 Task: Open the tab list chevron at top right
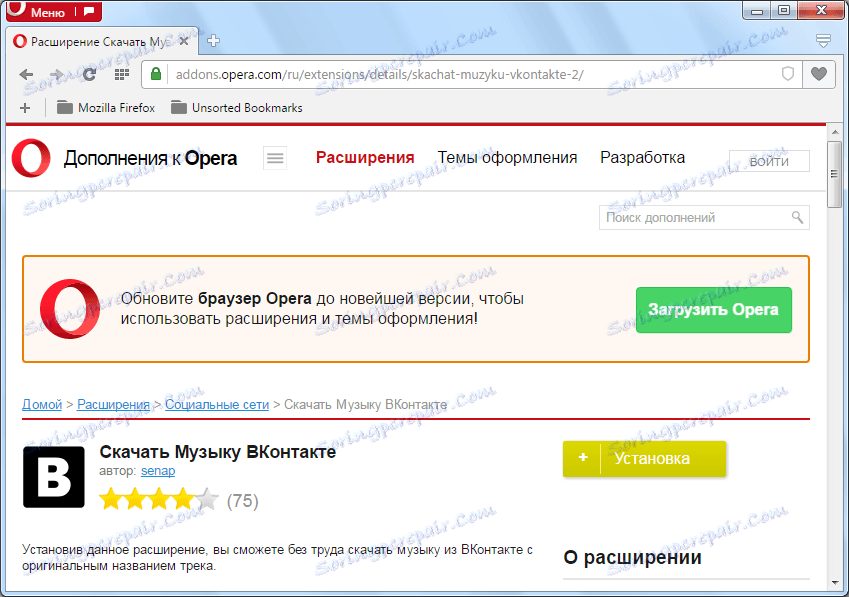[x=822, y=42]
